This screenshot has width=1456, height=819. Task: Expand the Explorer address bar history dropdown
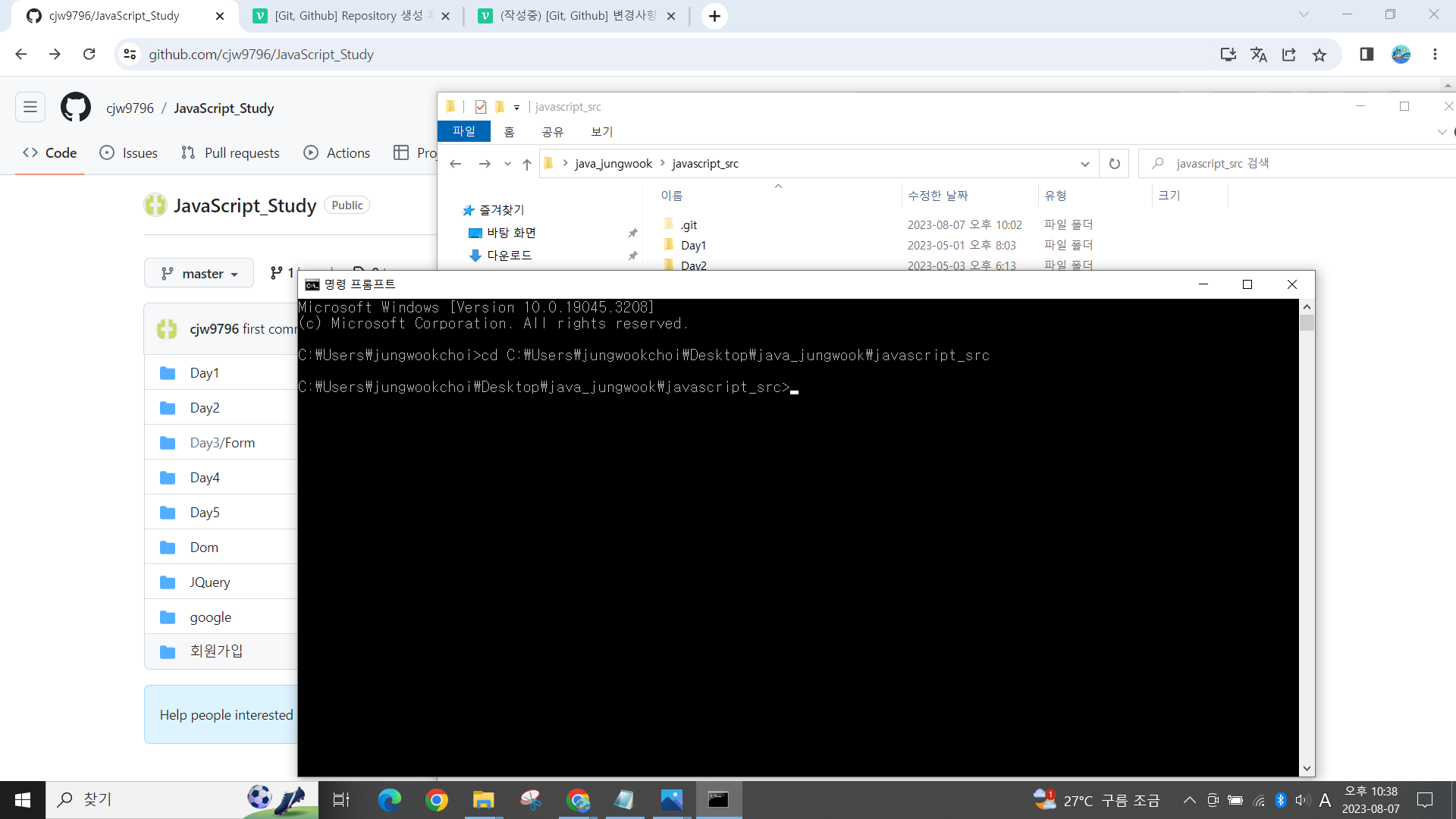point(1084,163)
